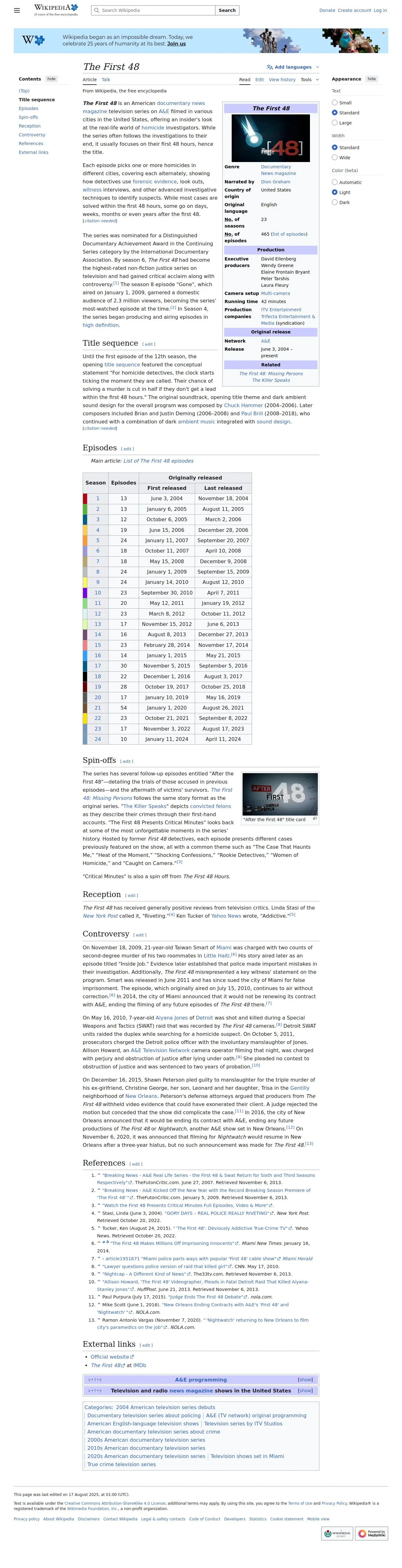Open the Chuck Hammer link
The height and width of the screenshot is (1568, 402).
[x=244, y=405]
